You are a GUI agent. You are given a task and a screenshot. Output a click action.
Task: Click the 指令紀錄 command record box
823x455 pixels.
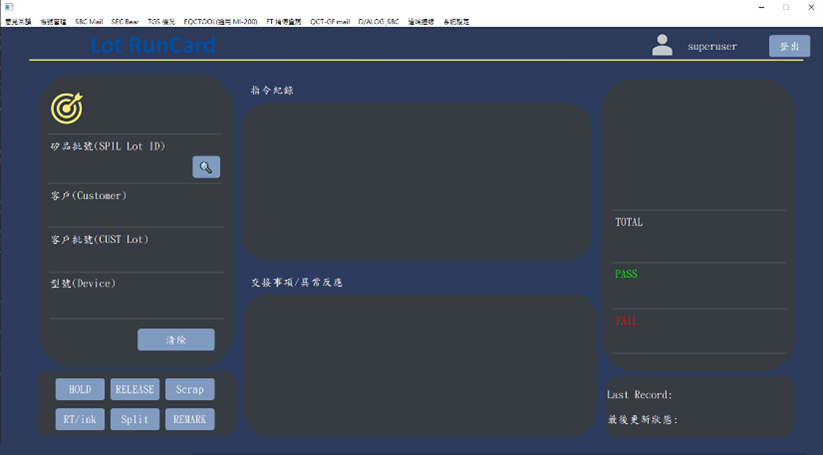pyautogui.click(x=417, y=182)
